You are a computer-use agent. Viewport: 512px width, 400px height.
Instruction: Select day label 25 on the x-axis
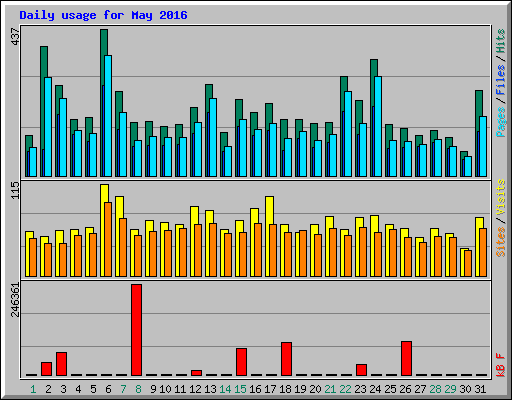tap(390, 389)
